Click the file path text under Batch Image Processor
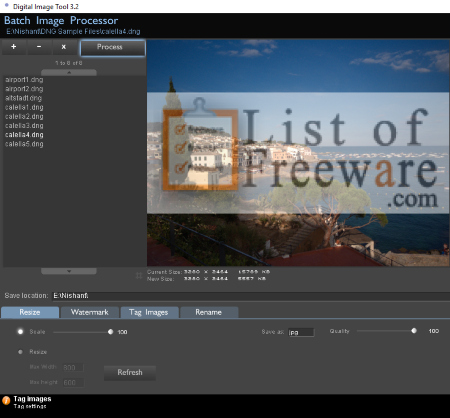 click(73, 32)
